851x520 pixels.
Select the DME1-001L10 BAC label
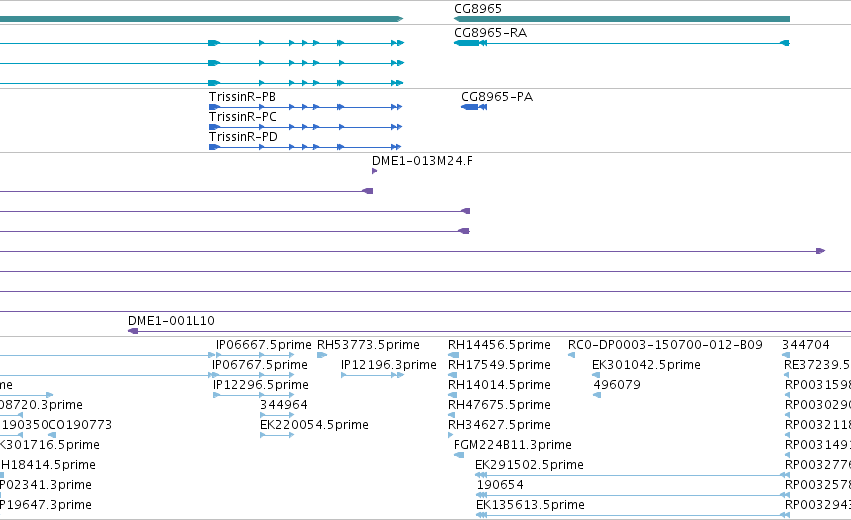171,321
